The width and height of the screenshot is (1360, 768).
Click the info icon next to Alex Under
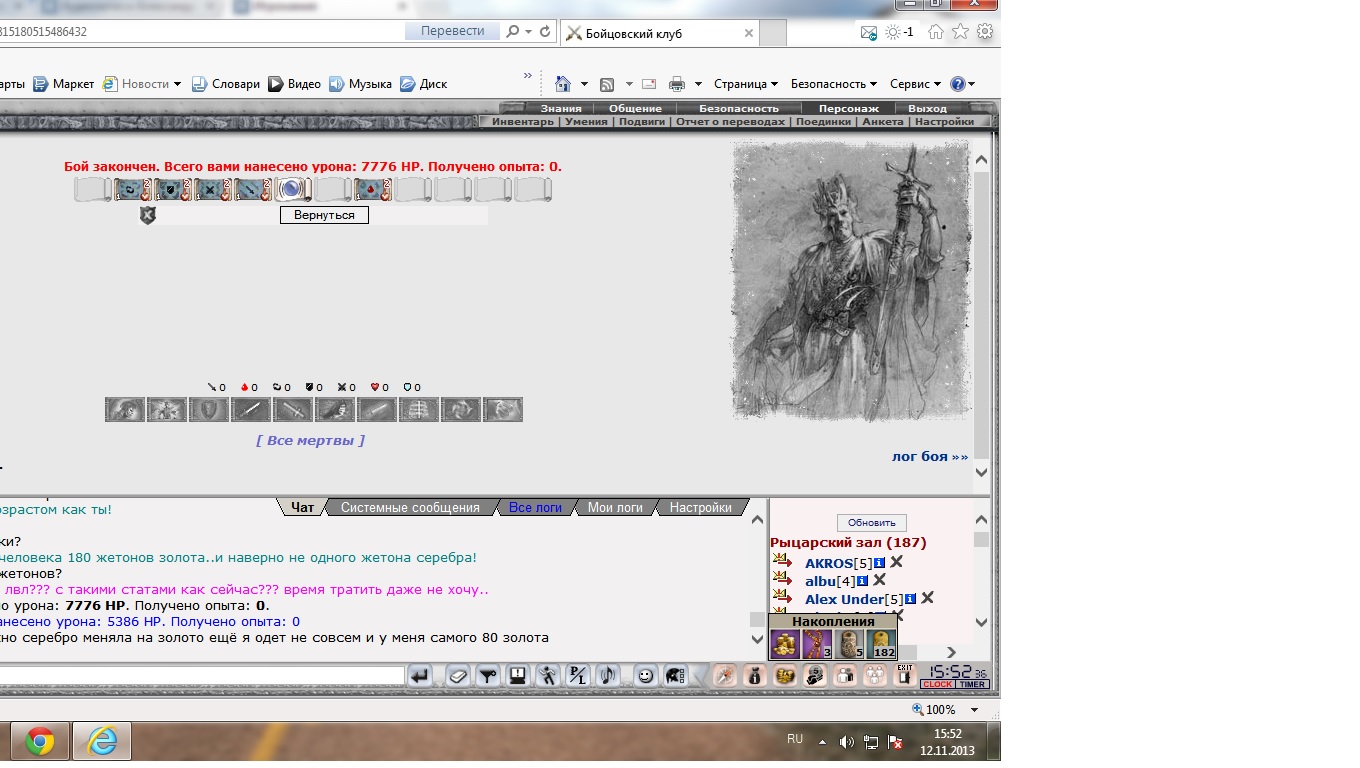pos(910,599)
